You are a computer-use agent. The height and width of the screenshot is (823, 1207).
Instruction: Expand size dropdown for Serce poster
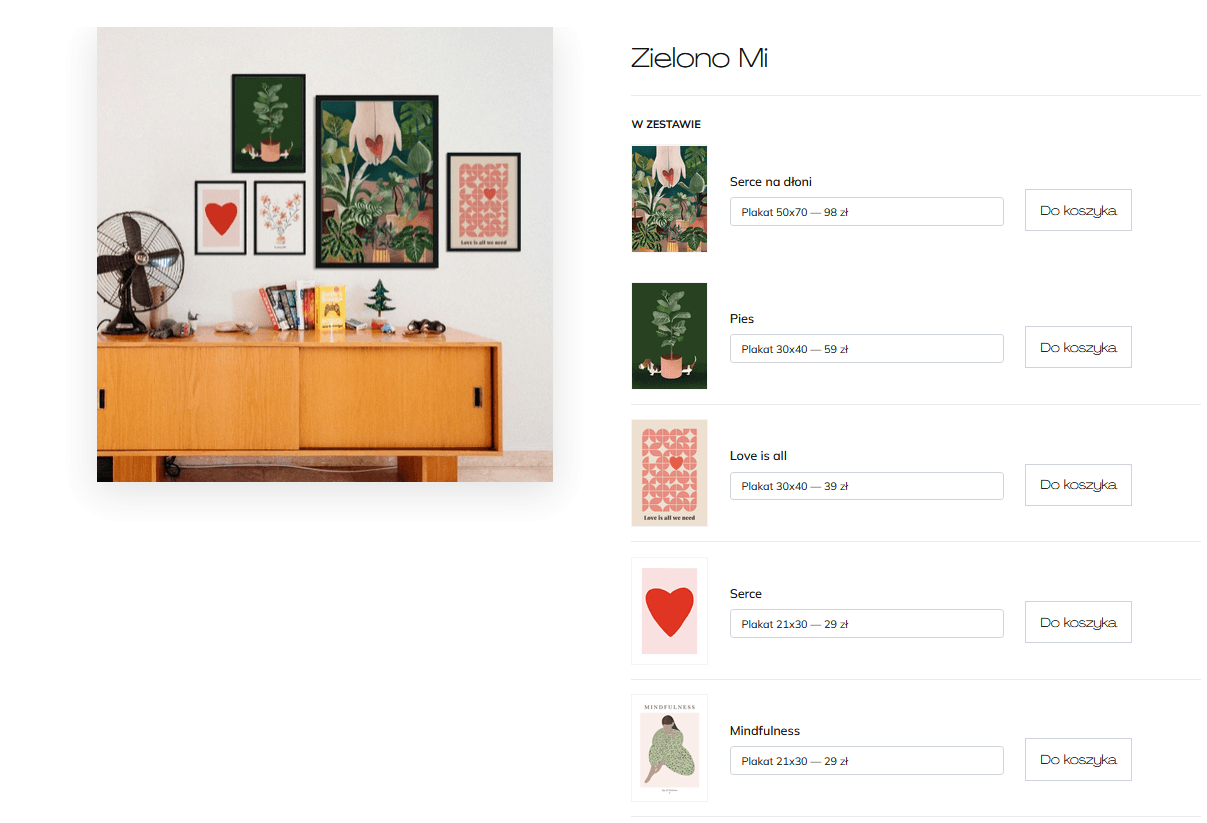[x=866, y=624]
